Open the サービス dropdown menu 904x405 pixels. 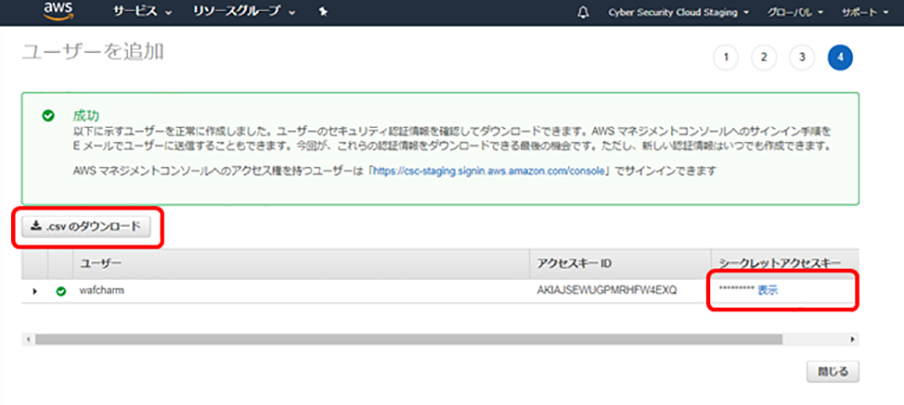(x=141, y=12)
